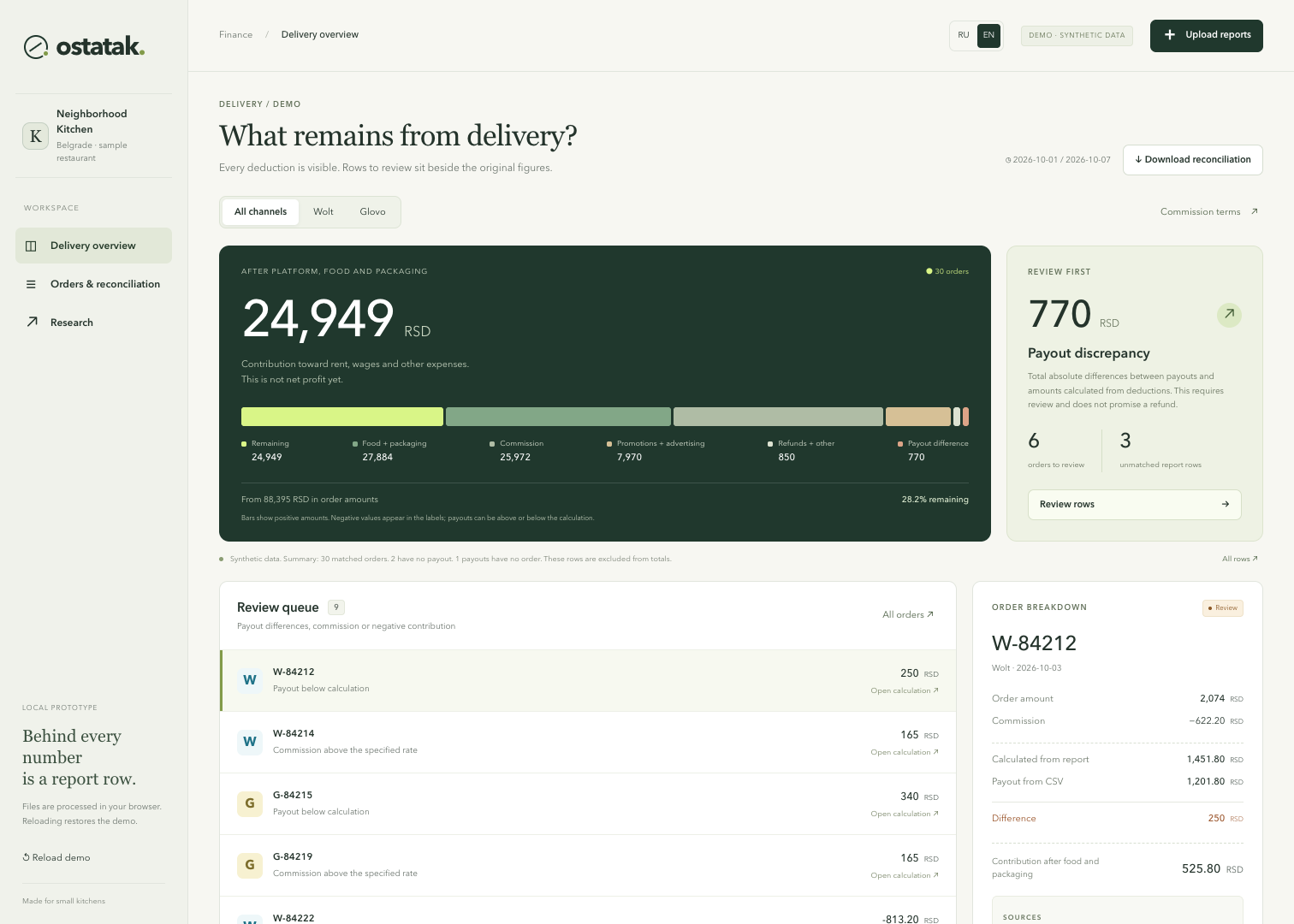Open calculation for order G-84219
1294x924 pixels.
coord(905,875)
